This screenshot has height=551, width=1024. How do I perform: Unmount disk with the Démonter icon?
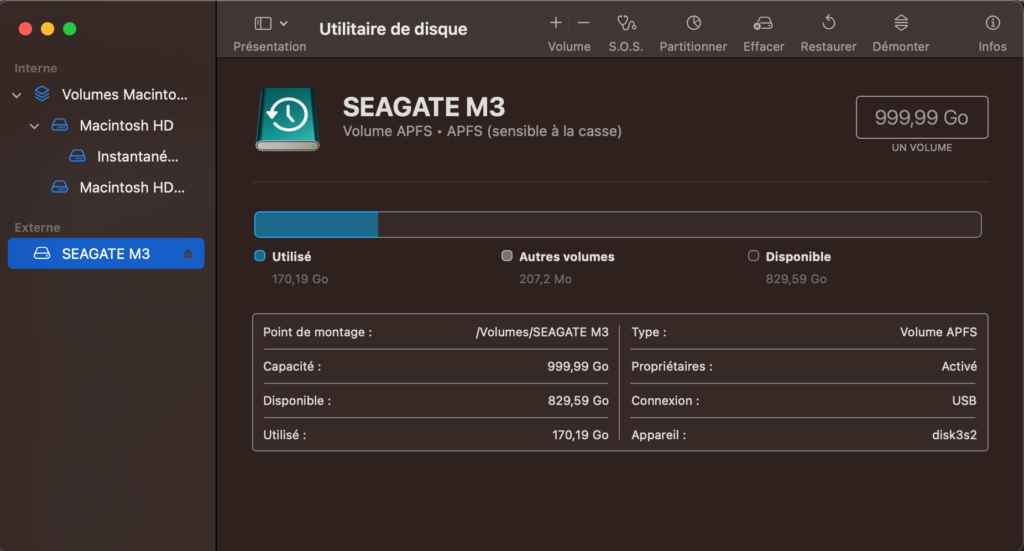[901, 23]
